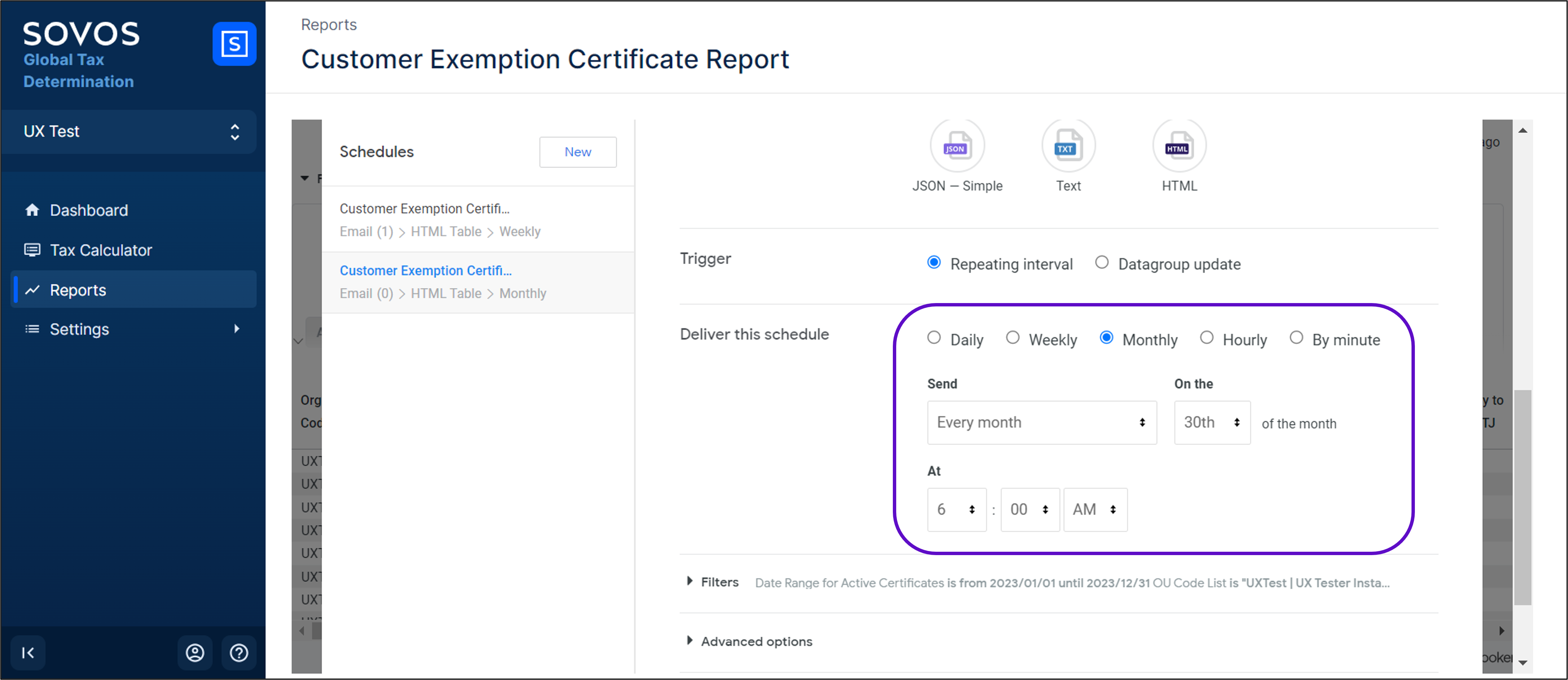The image size is (1568, 680).
Task: Open the UX Test organization selector
Action: click(129, 131)
